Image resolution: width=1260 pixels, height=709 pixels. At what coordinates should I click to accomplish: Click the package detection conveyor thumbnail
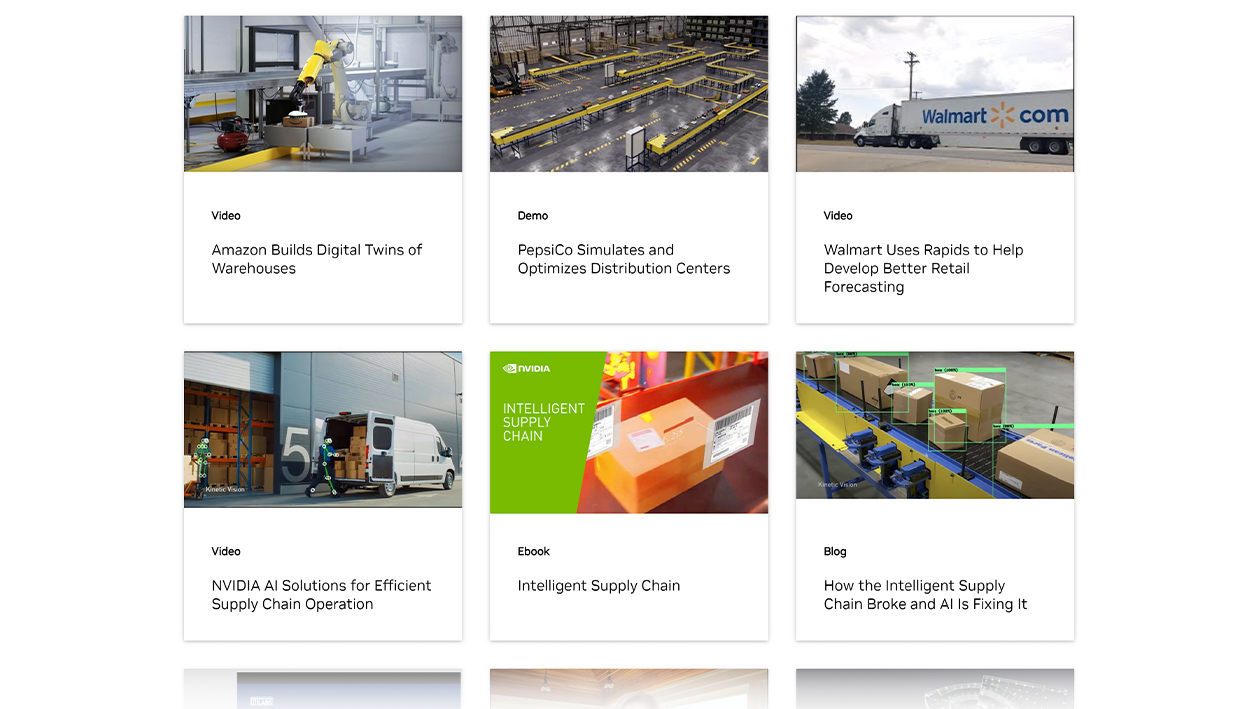[934, 425]
